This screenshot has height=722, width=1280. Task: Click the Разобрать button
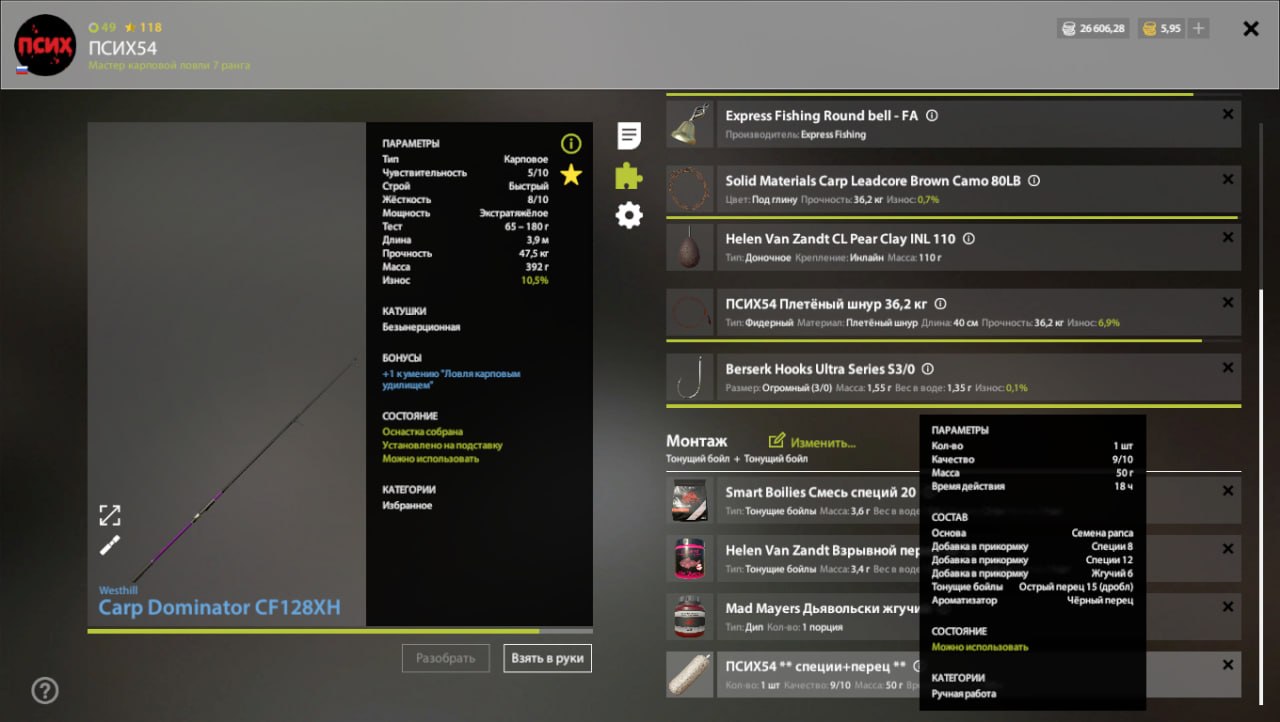(446, 658)
